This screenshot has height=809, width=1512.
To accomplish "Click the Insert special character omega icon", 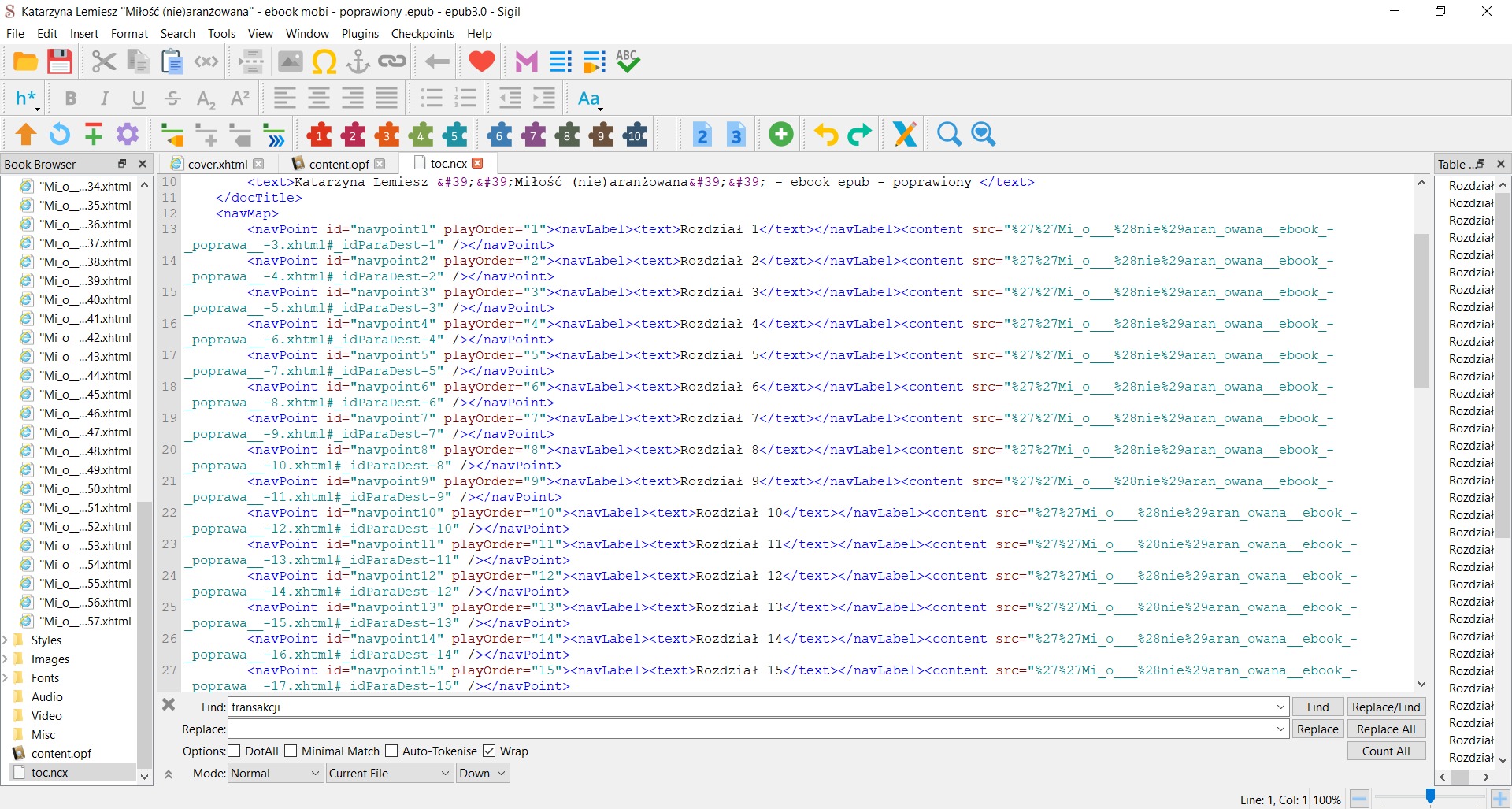I will [x=324, y=61].
